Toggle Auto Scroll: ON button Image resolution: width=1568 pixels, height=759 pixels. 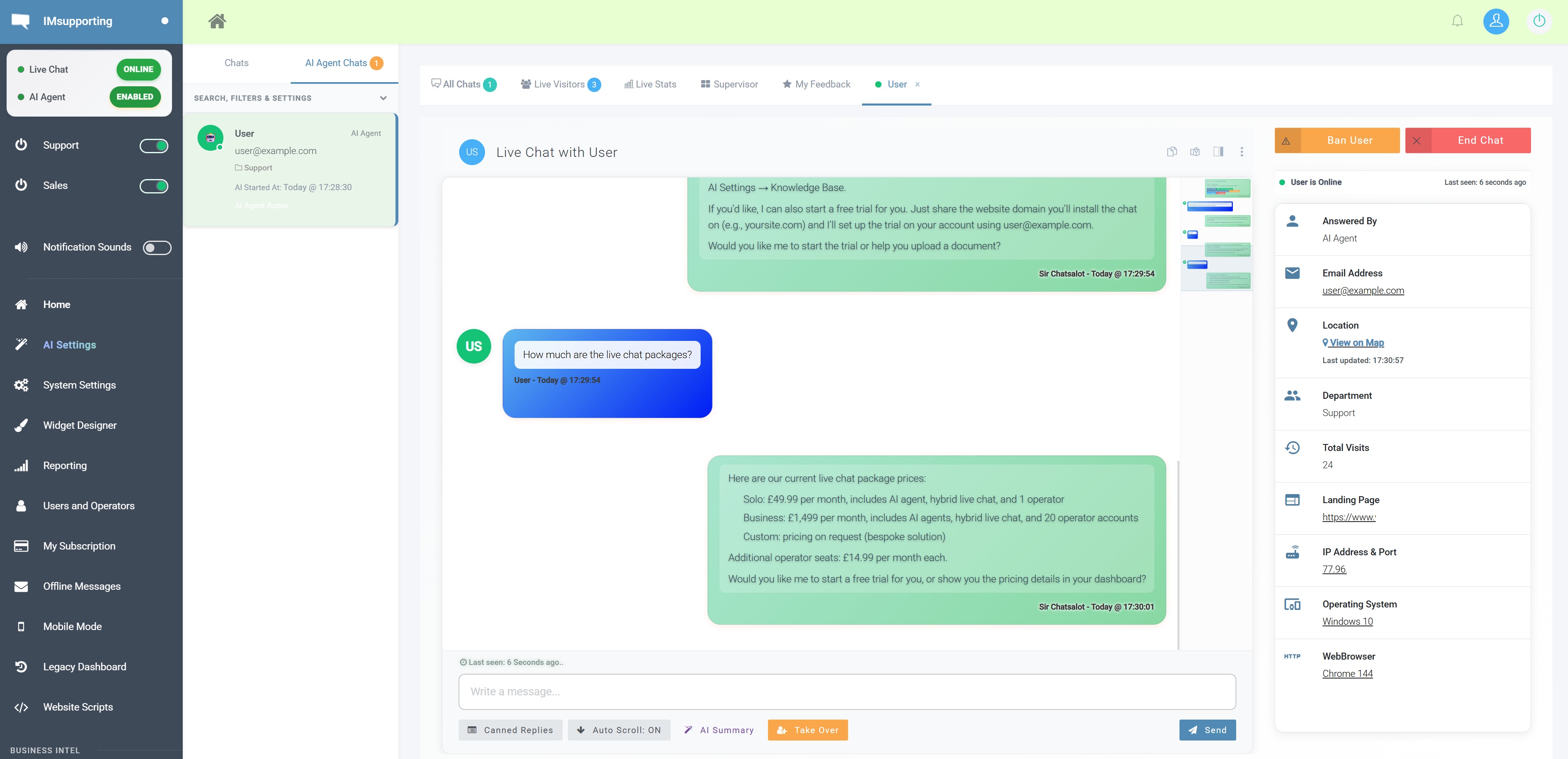619,730
